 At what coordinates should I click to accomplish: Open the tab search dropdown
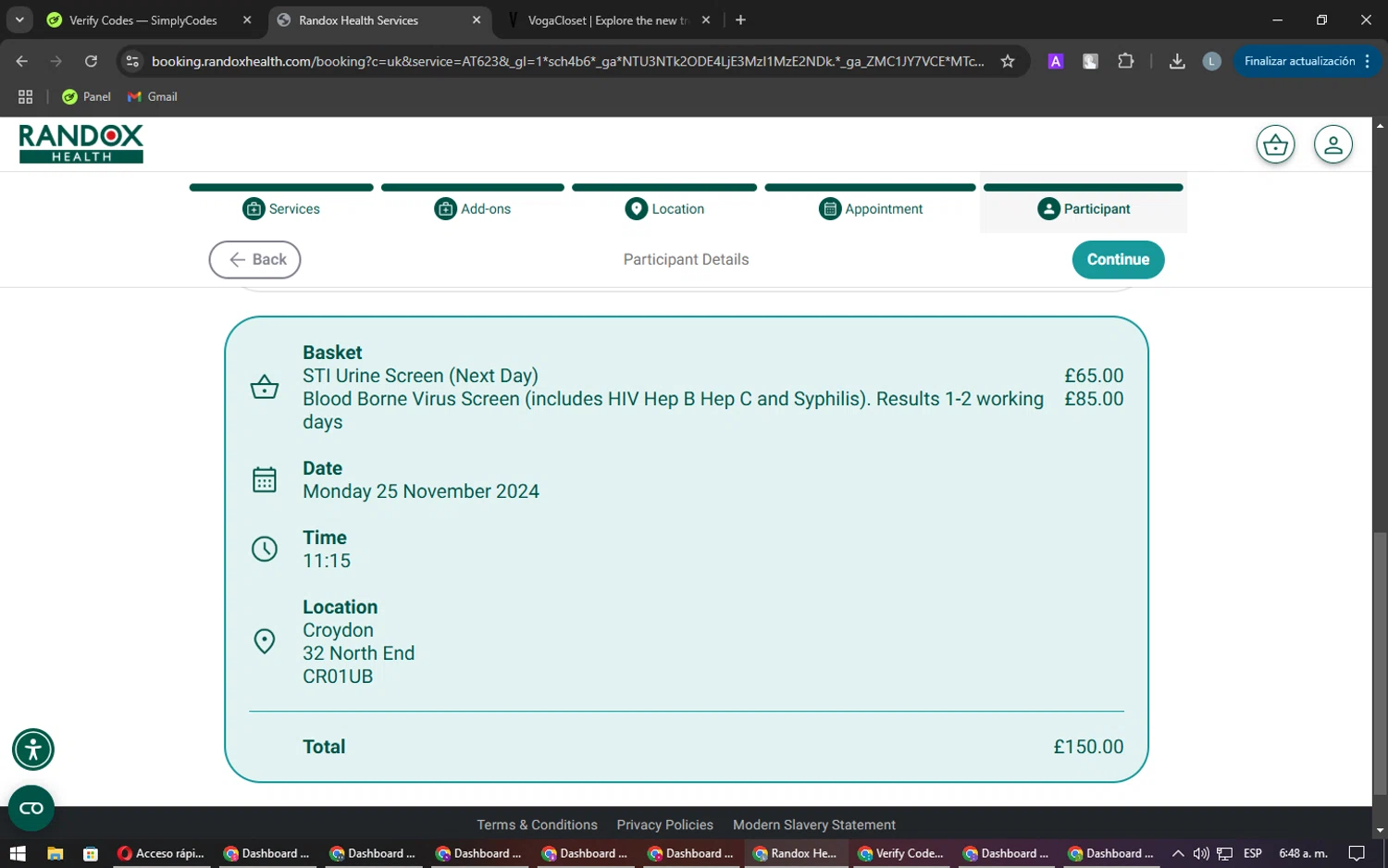coord(19,20)
